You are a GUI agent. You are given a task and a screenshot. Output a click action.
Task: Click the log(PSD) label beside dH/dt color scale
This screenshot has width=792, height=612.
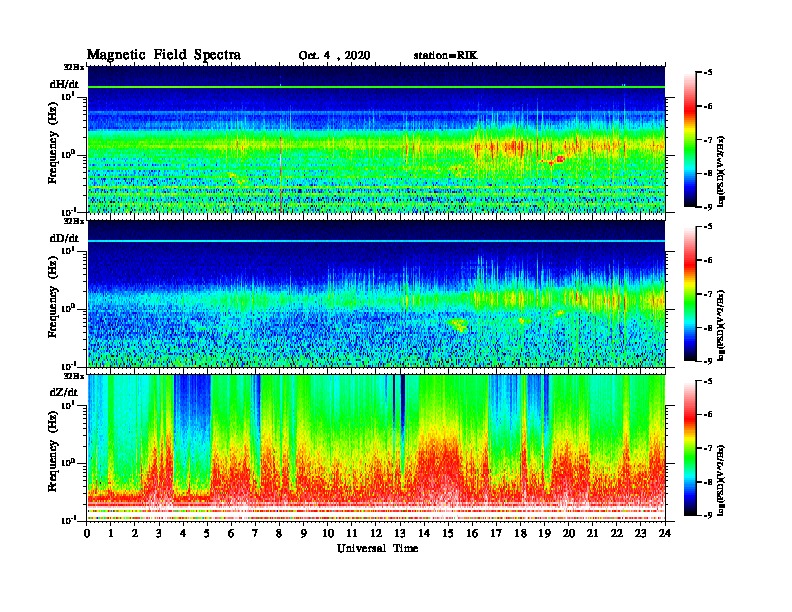tap(722, 172)
